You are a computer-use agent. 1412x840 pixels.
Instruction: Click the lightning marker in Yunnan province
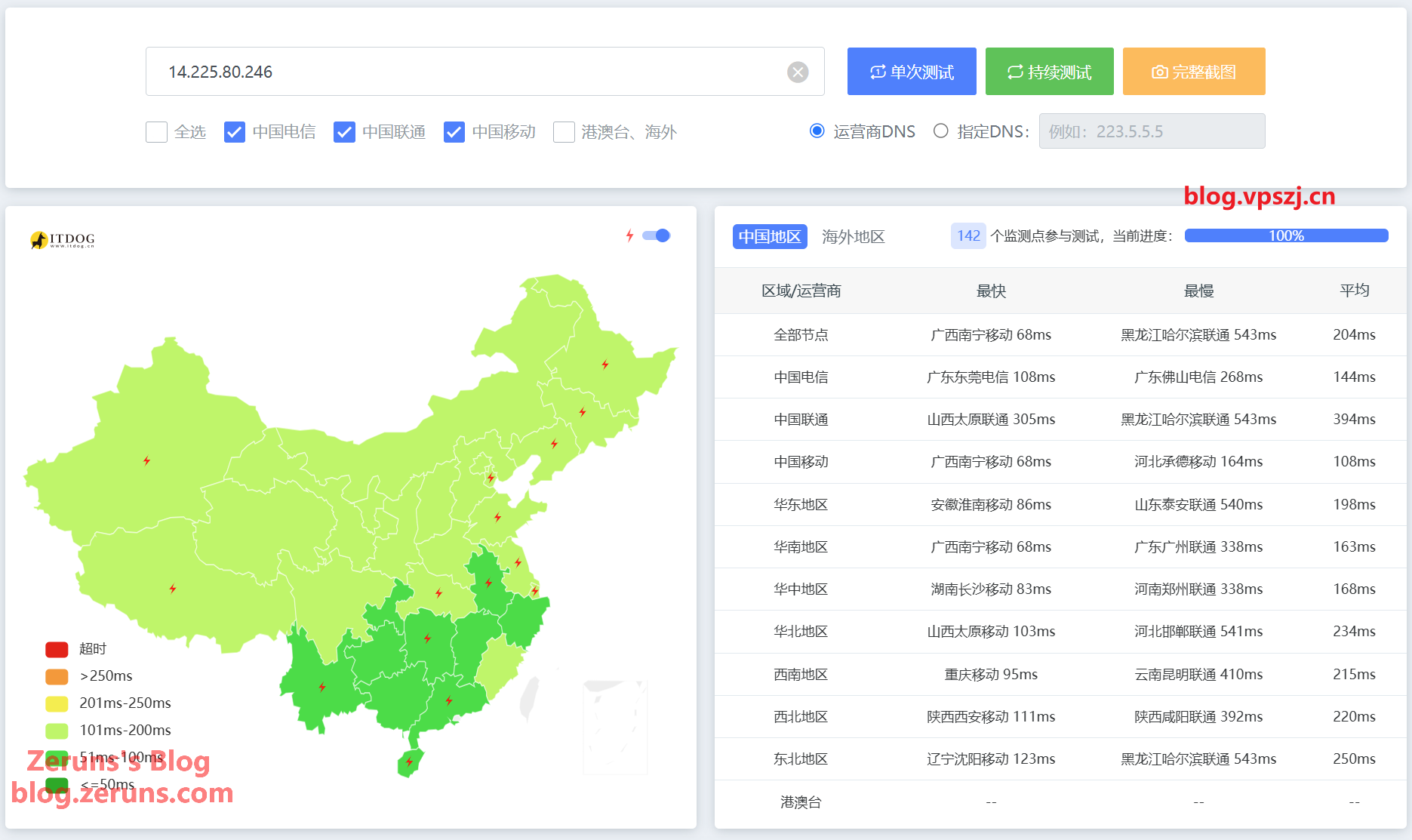pyautogui.click(x=322, y=687)
